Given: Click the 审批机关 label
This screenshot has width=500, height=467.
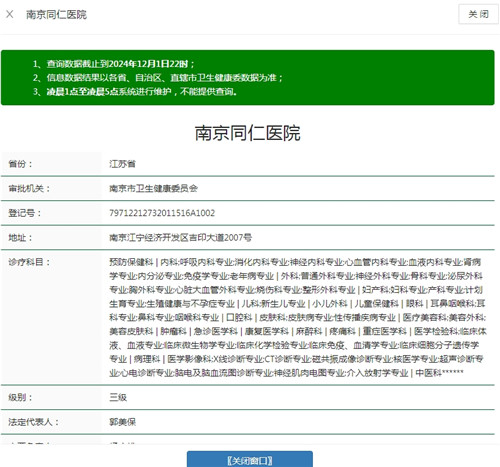Looking at the screenshot, I should click(x=29, y=188).
